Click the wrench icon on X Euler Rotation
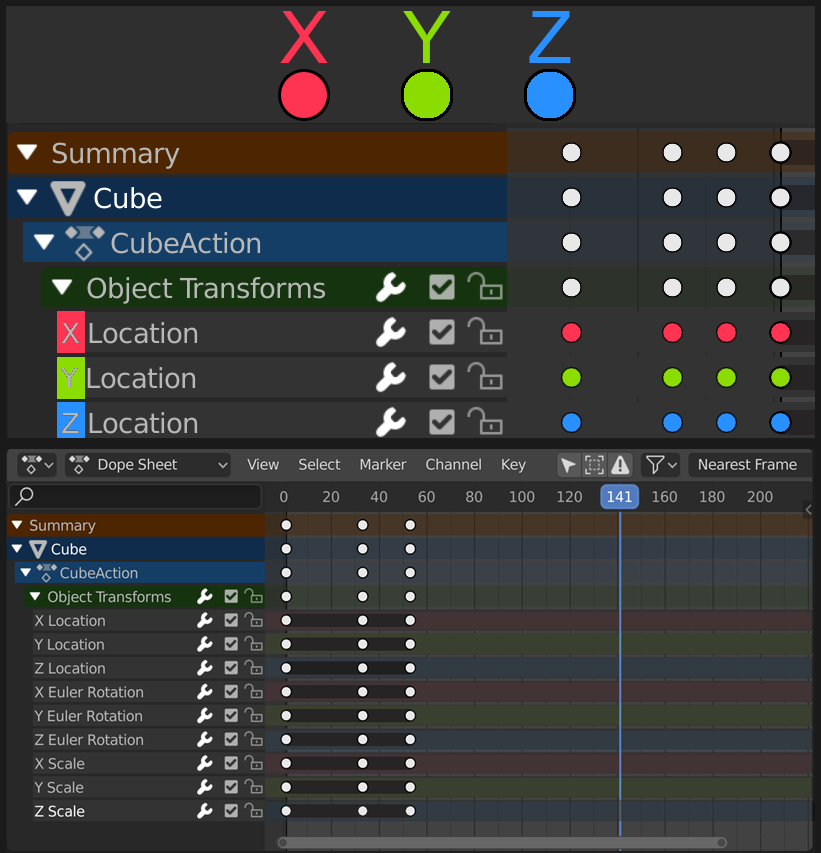 tap(205, 692)
